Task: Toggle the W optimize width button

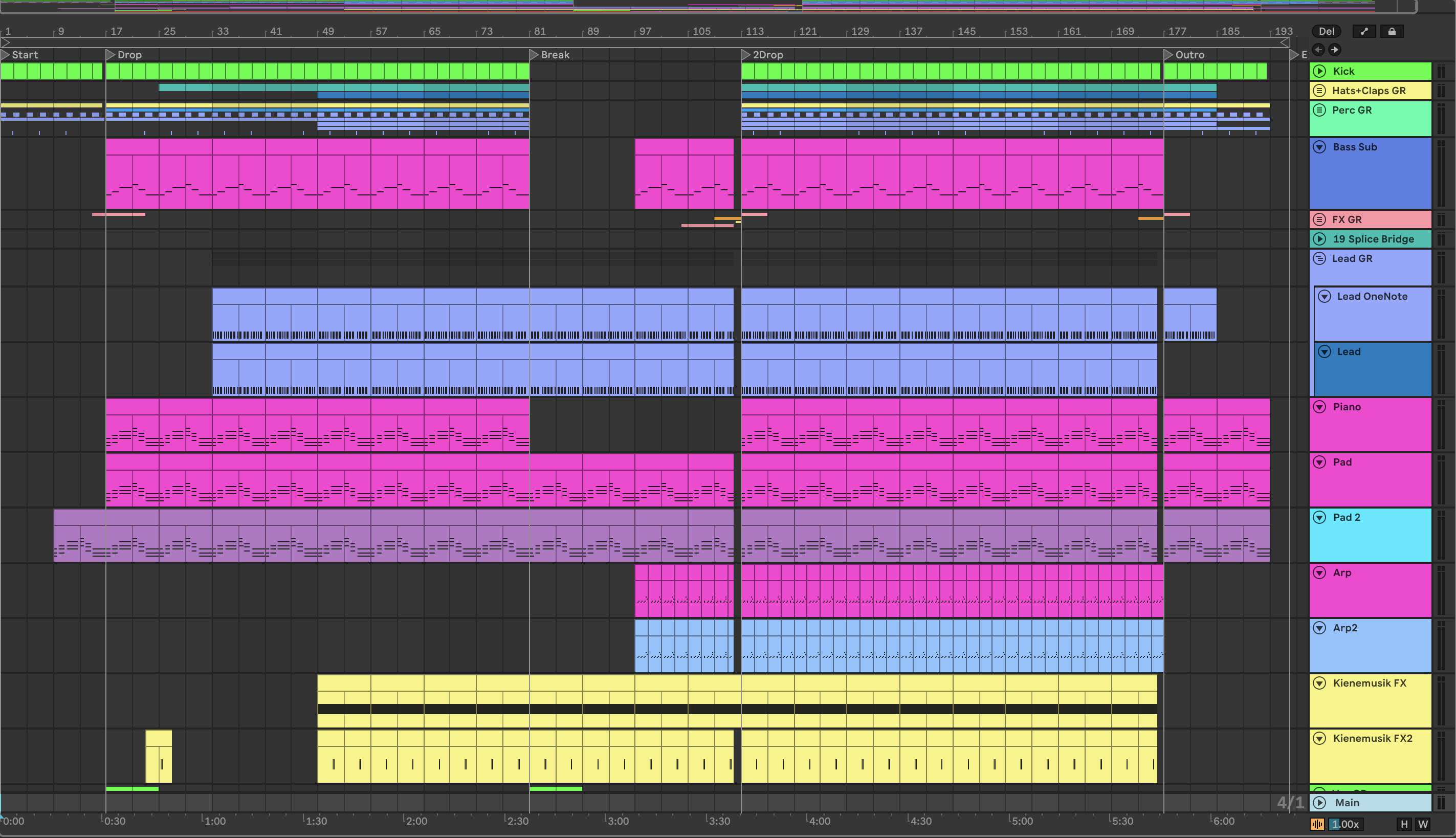Action: point(1423,824)
